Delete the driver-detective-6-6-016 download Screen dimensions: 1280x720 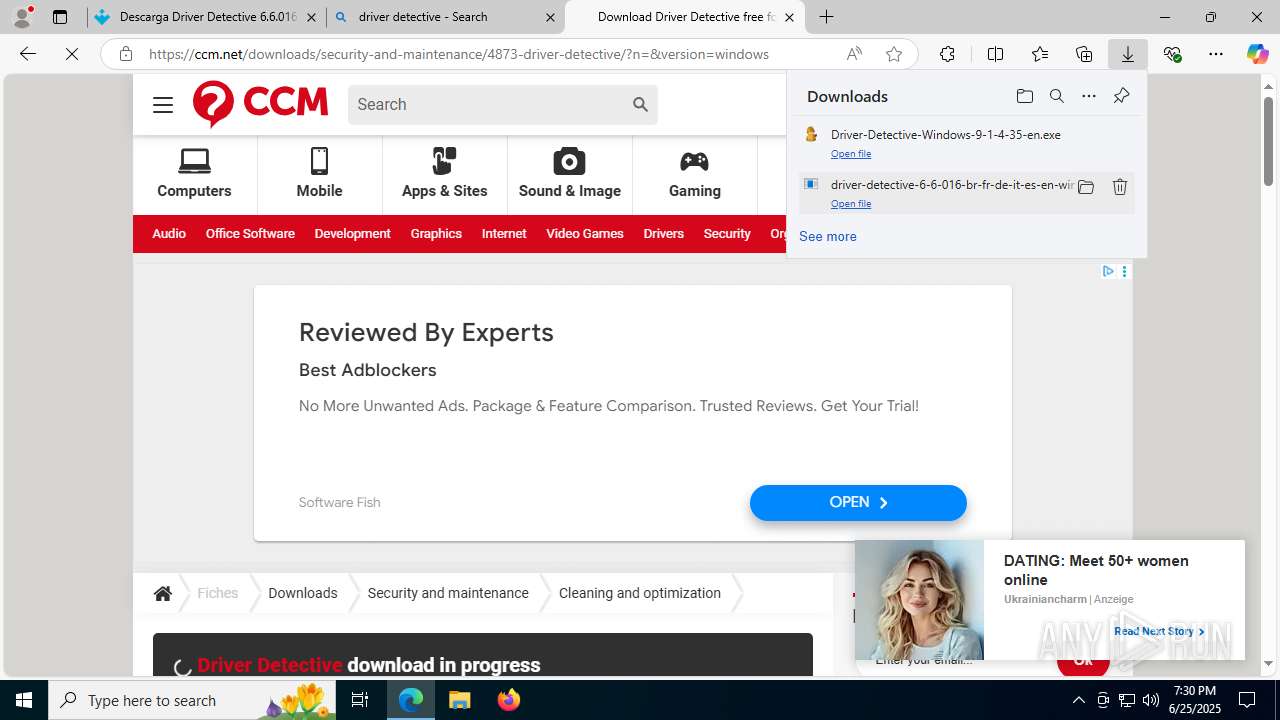point(1120,187)
